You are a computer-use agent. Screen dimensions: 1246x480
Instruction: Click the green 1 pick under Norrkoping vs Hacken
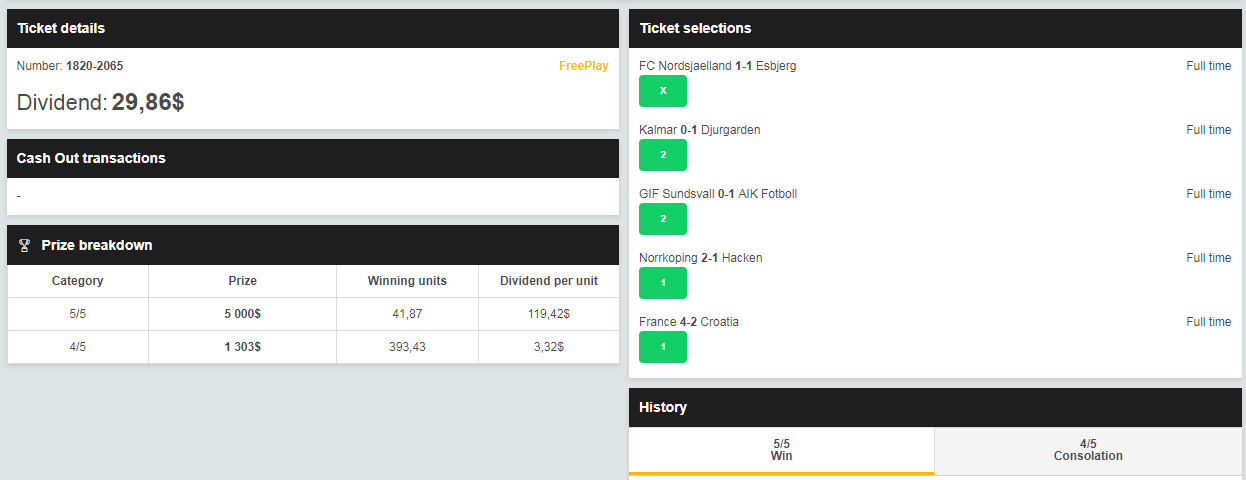[x=663, y=283]
